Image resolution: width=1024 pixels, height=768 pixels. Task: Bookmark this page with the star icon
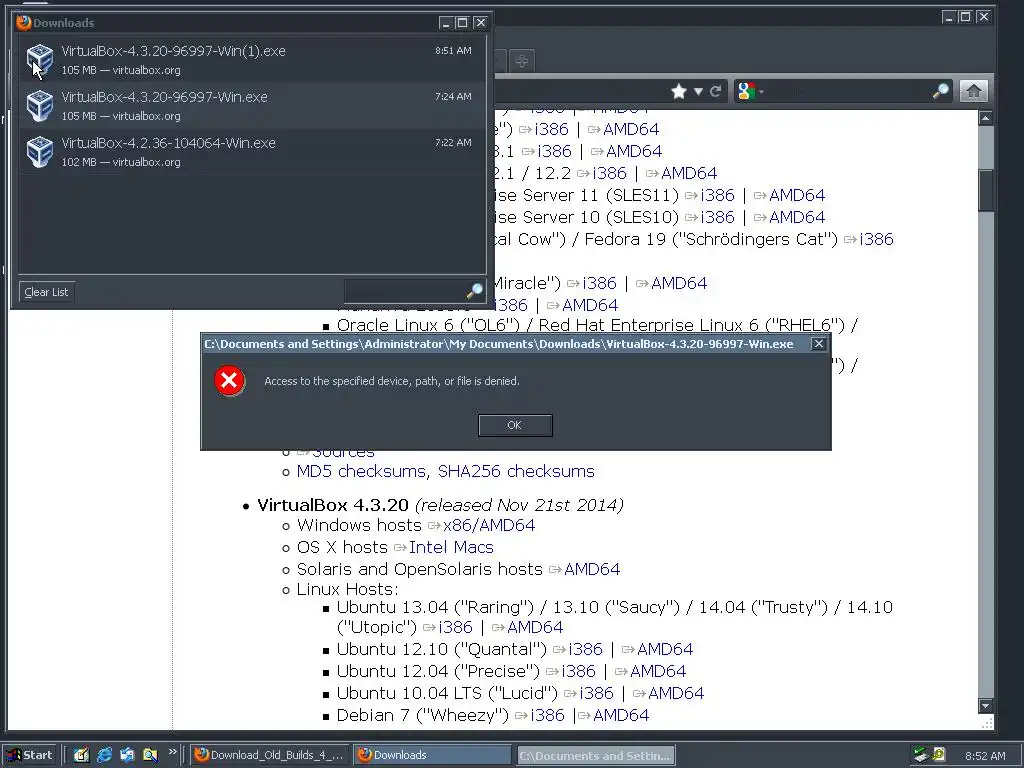point(679,91)
